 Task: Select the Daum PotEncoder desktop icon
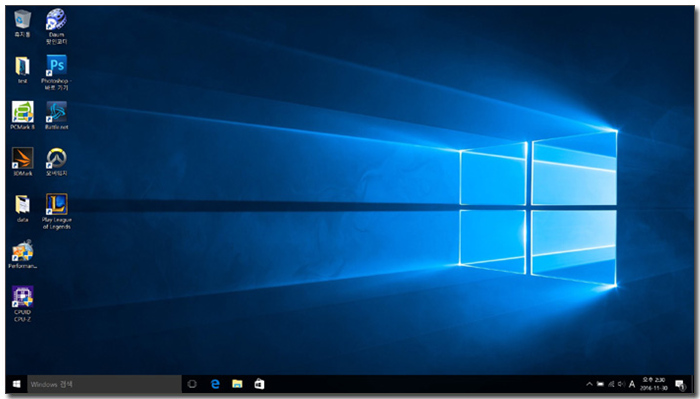tap(56, 26)
